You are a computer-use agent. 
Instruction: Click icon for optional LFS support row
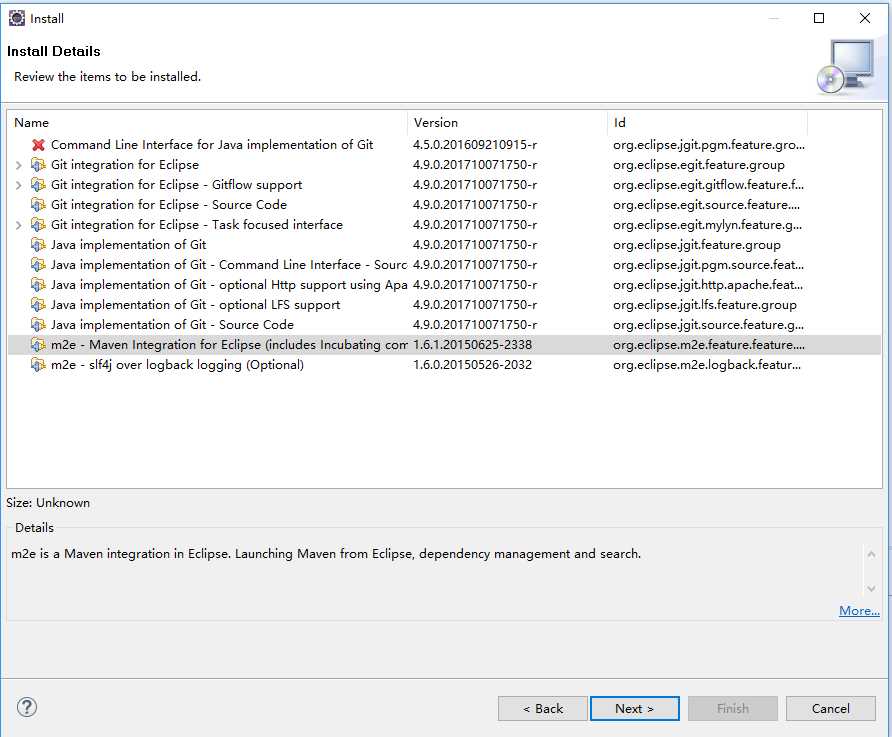(x=38, y=305)
